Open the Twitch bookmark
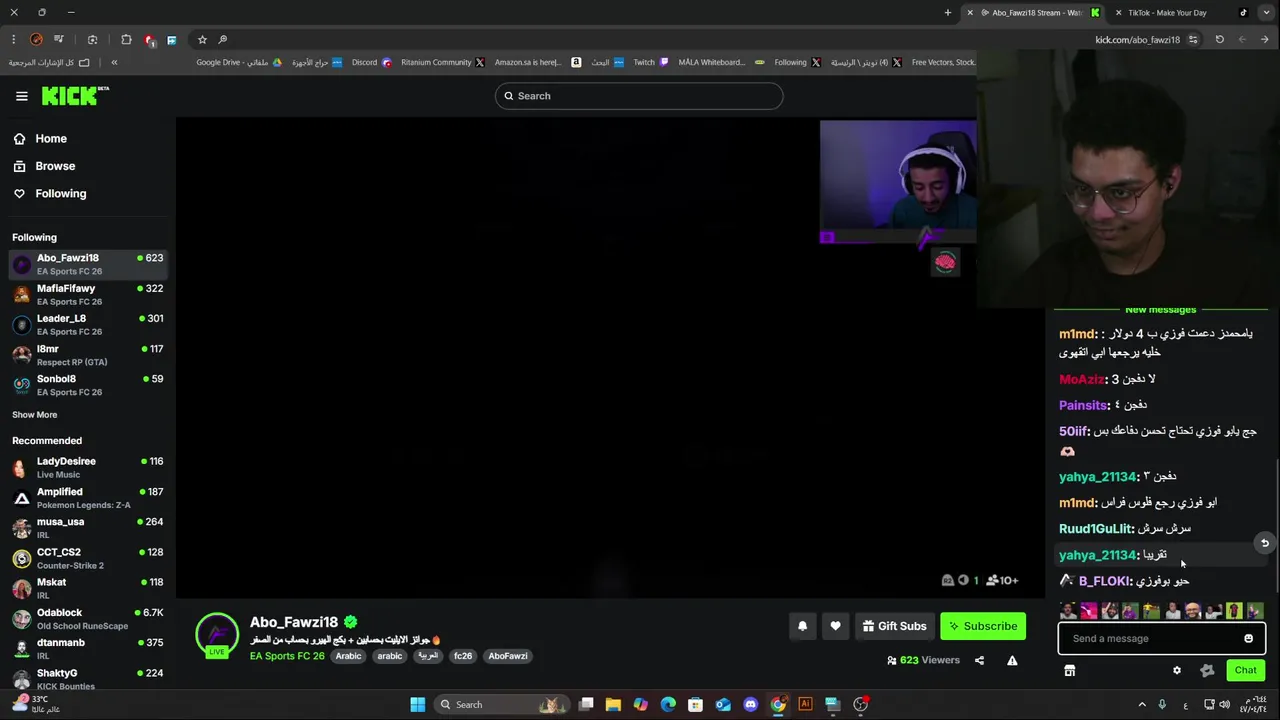 point(651,62)
